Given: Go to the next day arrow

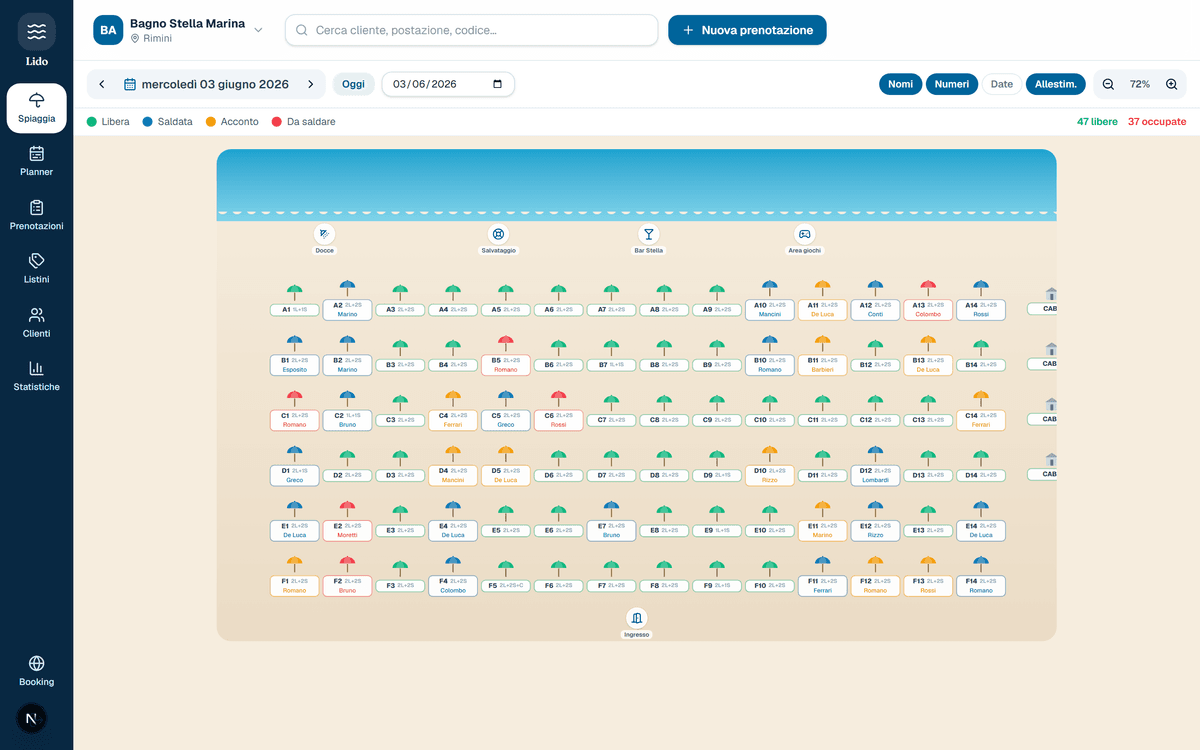Looking at the screenshot, I should click(311, 84).
